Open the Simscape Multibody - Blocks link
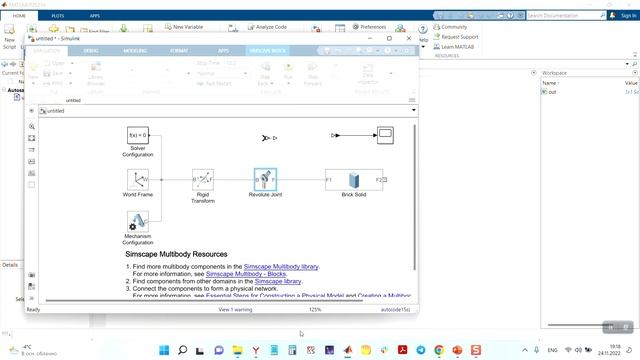The height and width of the screenshot is (360, 640). (246, 274)
